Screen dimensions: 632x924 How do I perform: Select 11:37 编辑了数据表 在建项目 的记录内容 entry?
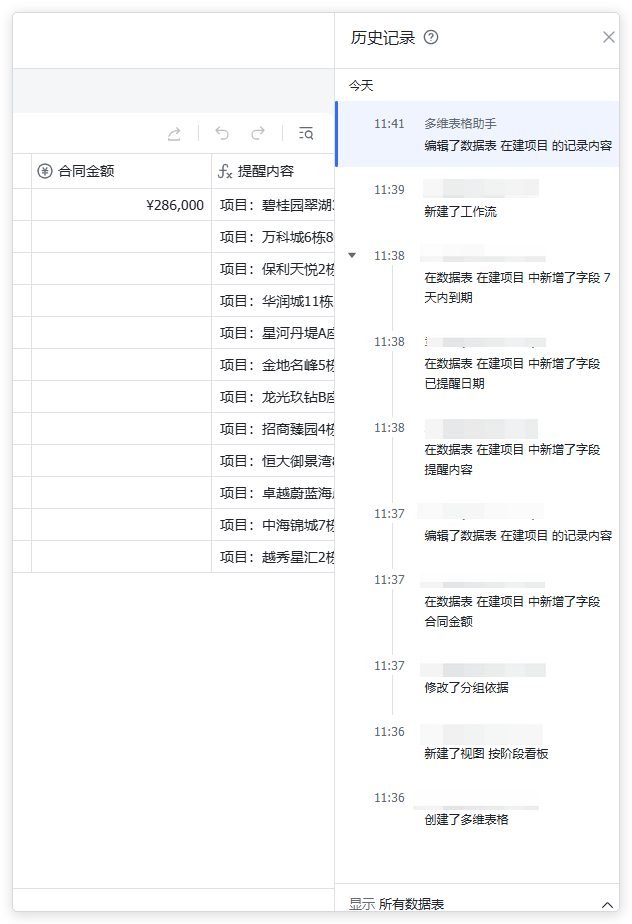click(478, 525)
